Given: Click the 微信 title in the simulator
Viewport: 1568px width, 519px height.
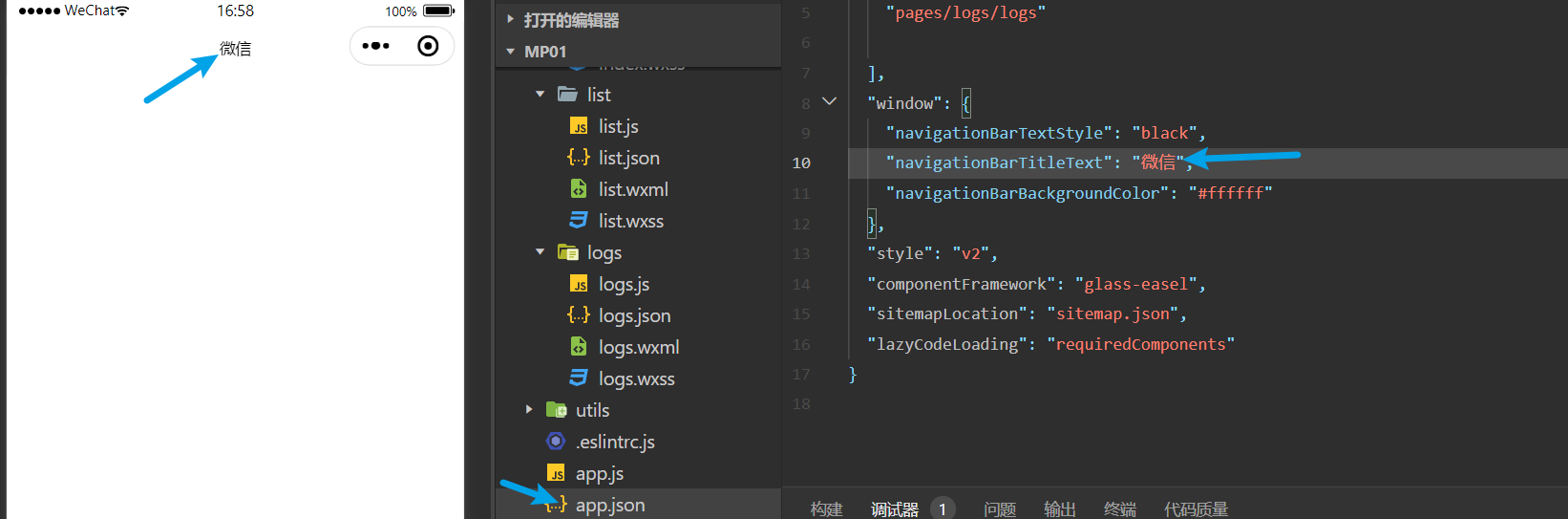Looking at the screenshot, I should click(x=235, y=48).
